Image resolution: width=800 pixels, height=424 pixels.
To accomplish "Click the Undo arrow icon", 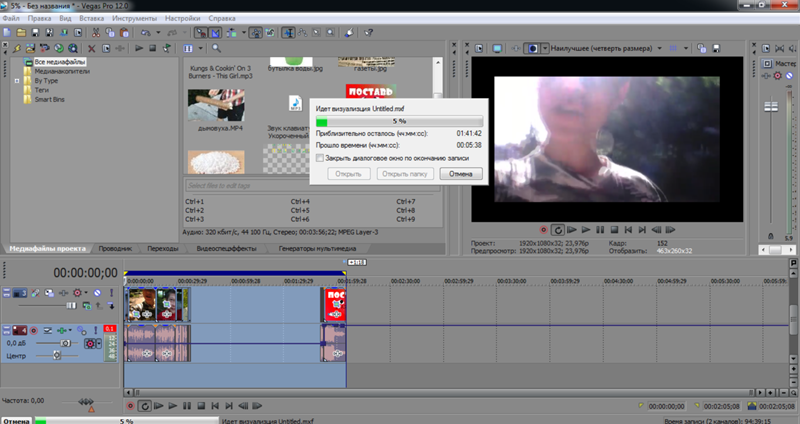I will [146, 33].
